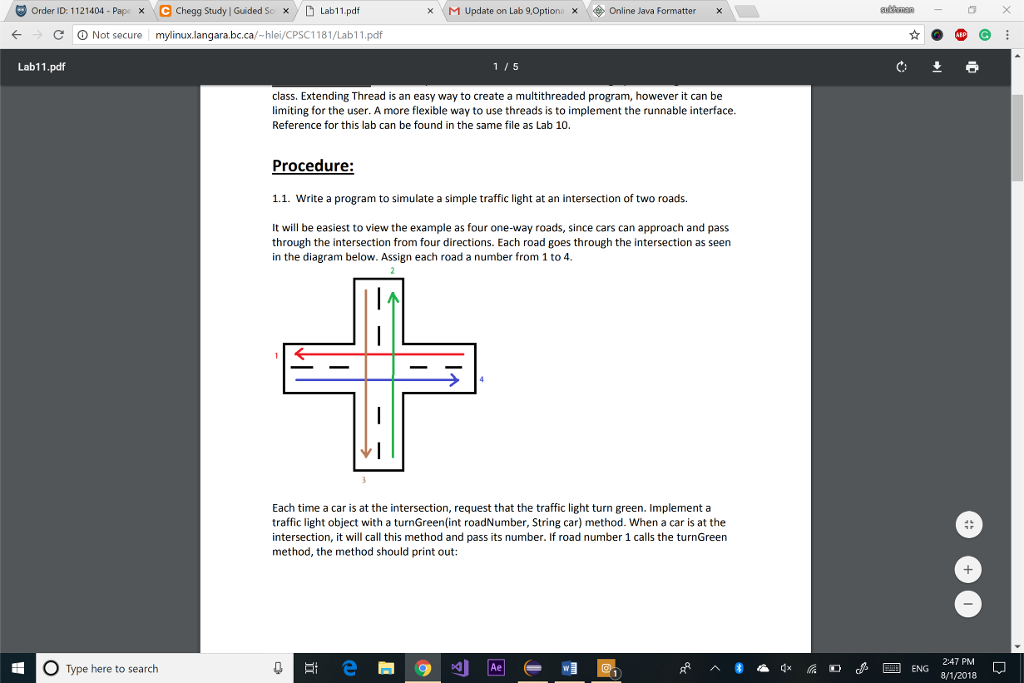Toggle Bluetooth from the system tray
The width and height of the screenshot is (1024, 683).
pyautogui.click(x=738, y=668)
